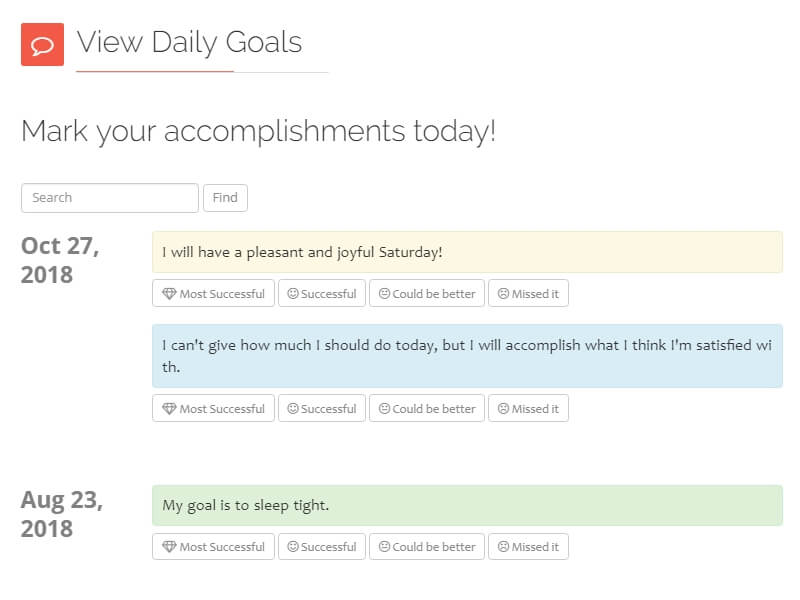Rate sleep tight goal as Successful

pyautogui.click(x=322, y=546)
